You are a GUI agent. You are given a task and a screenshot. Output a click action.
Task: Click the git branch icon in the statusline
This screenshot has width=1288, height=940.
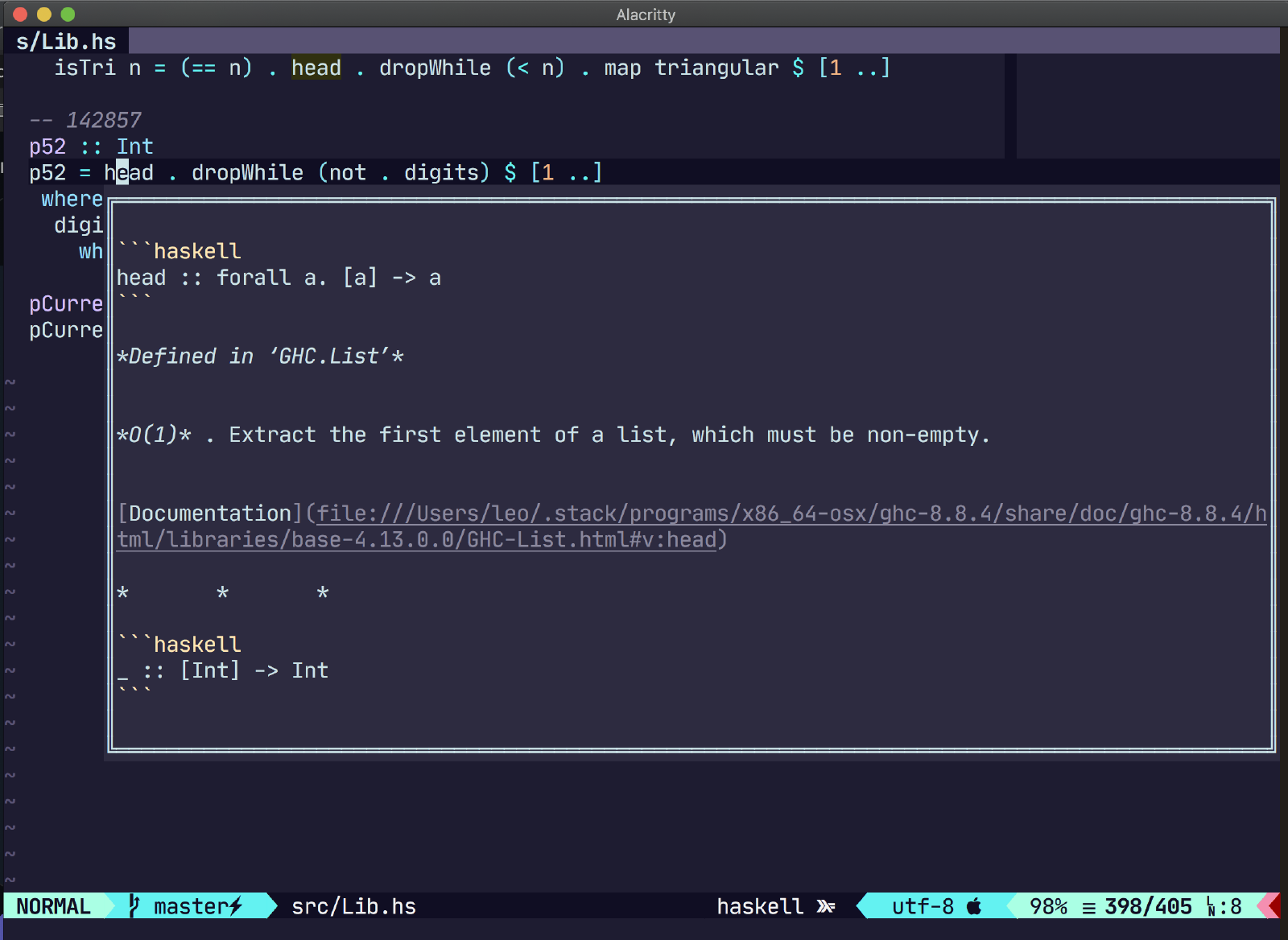pyautogui.click(x=134, y=906)
